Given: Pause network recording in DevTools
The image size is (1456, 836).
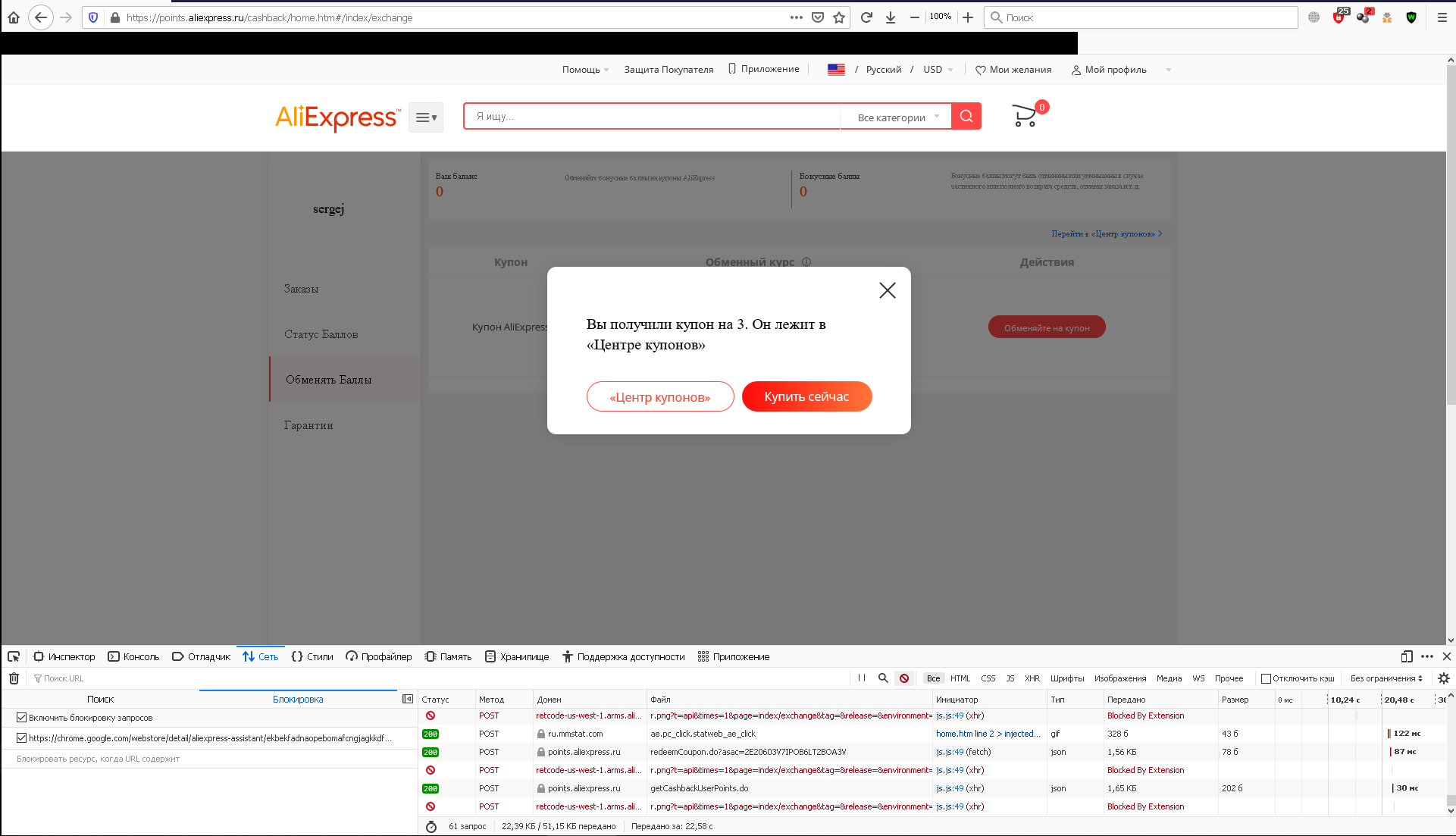Looking at the screenshot, I should 862,678.
